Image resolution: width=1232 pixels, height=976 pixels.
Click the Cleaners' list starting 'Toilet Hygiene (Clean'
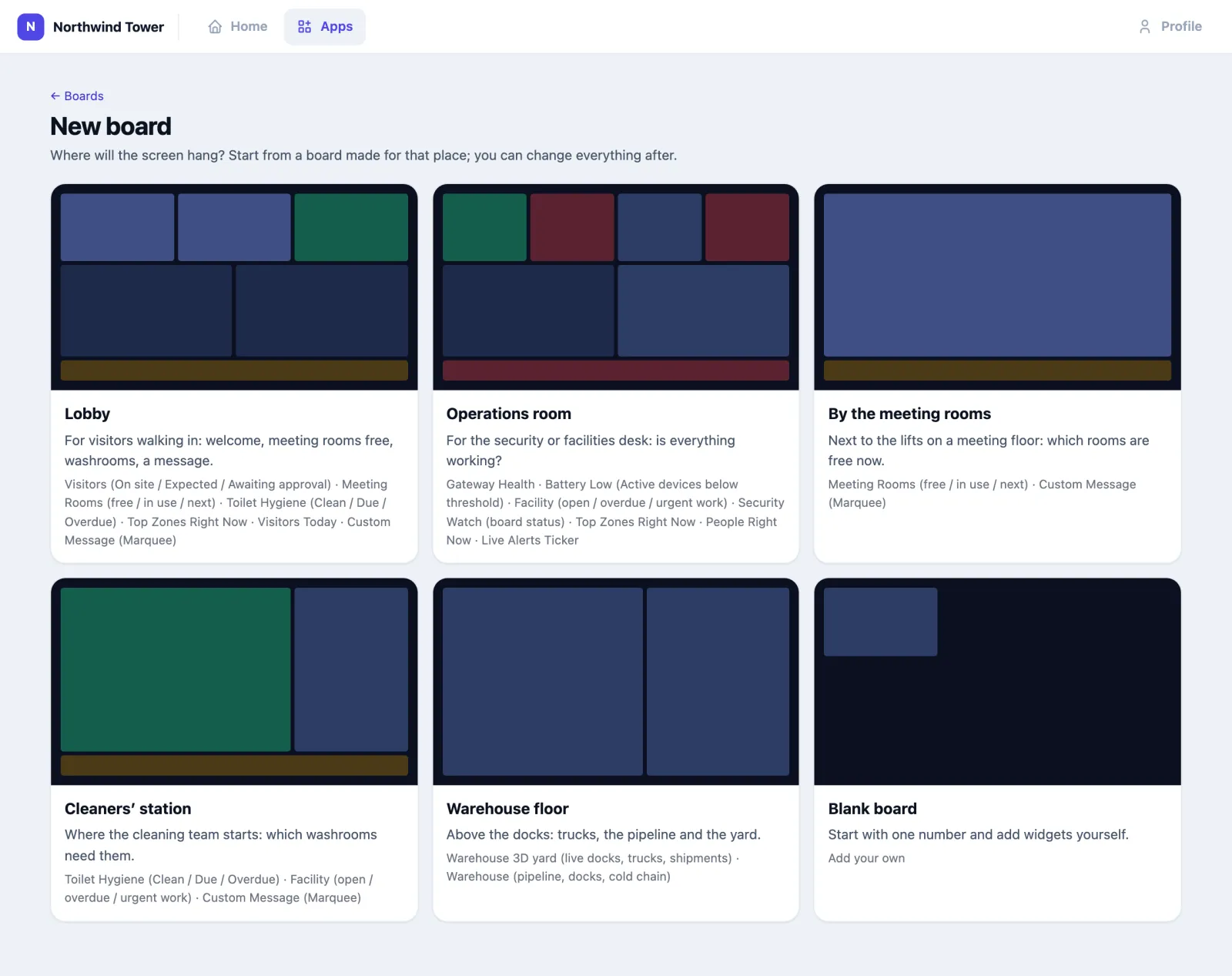pos(219,888)
